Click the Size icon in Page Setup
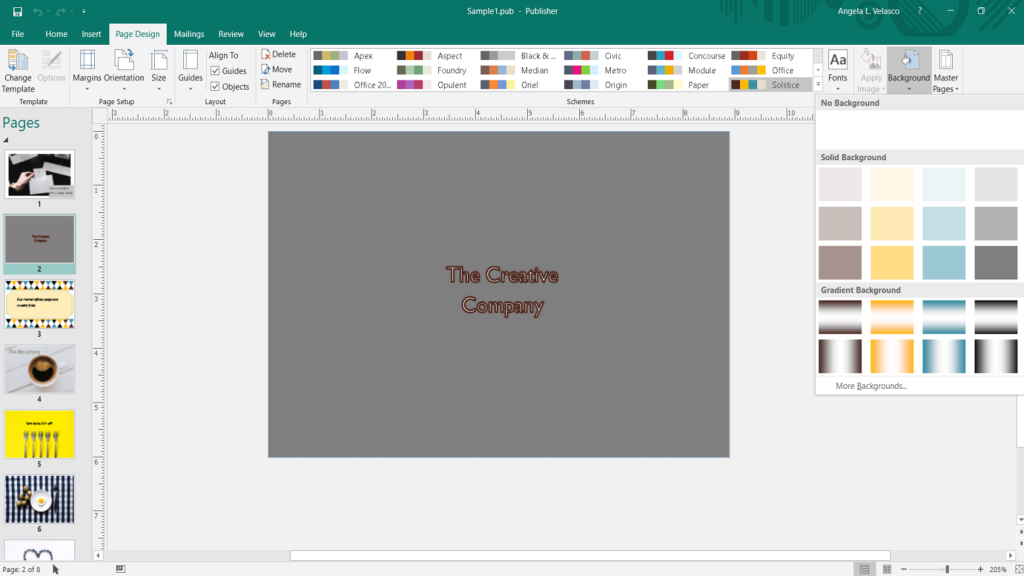 pyautogui.click(x=158, y=68)
